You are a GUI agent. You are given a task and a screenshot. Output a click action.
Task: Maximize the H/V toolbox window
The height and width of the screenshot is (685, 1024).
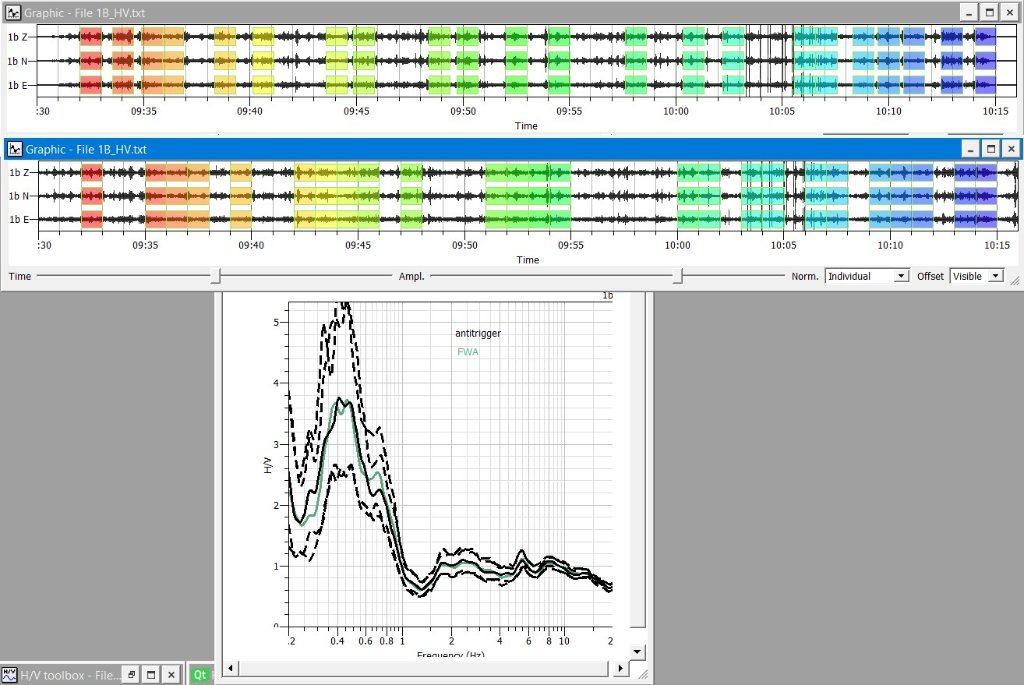[151, 675]
